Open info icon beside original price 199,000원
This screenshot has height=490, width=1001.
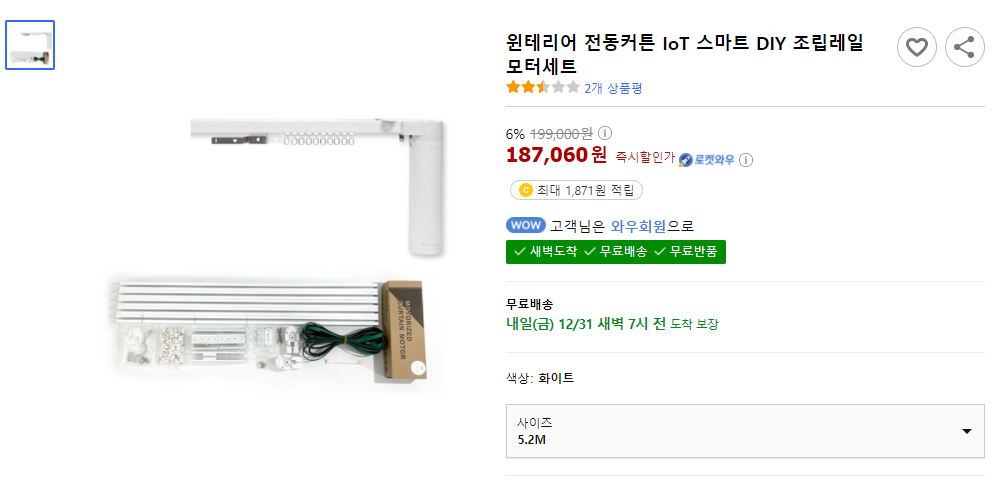(x=605, y=133)
